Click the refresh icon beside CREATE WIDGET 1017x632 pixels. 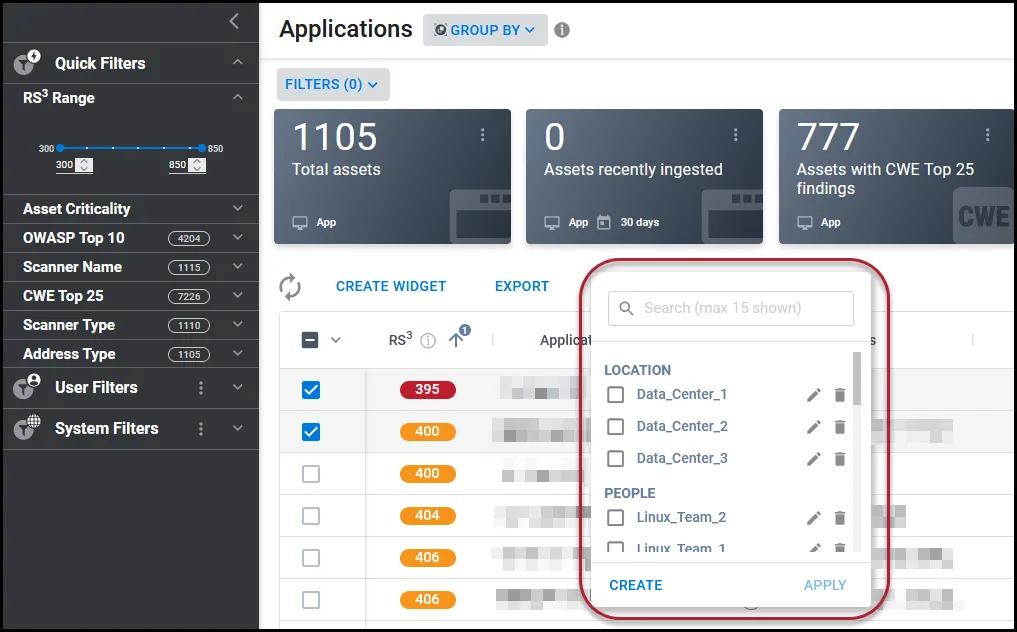point(290,287)
